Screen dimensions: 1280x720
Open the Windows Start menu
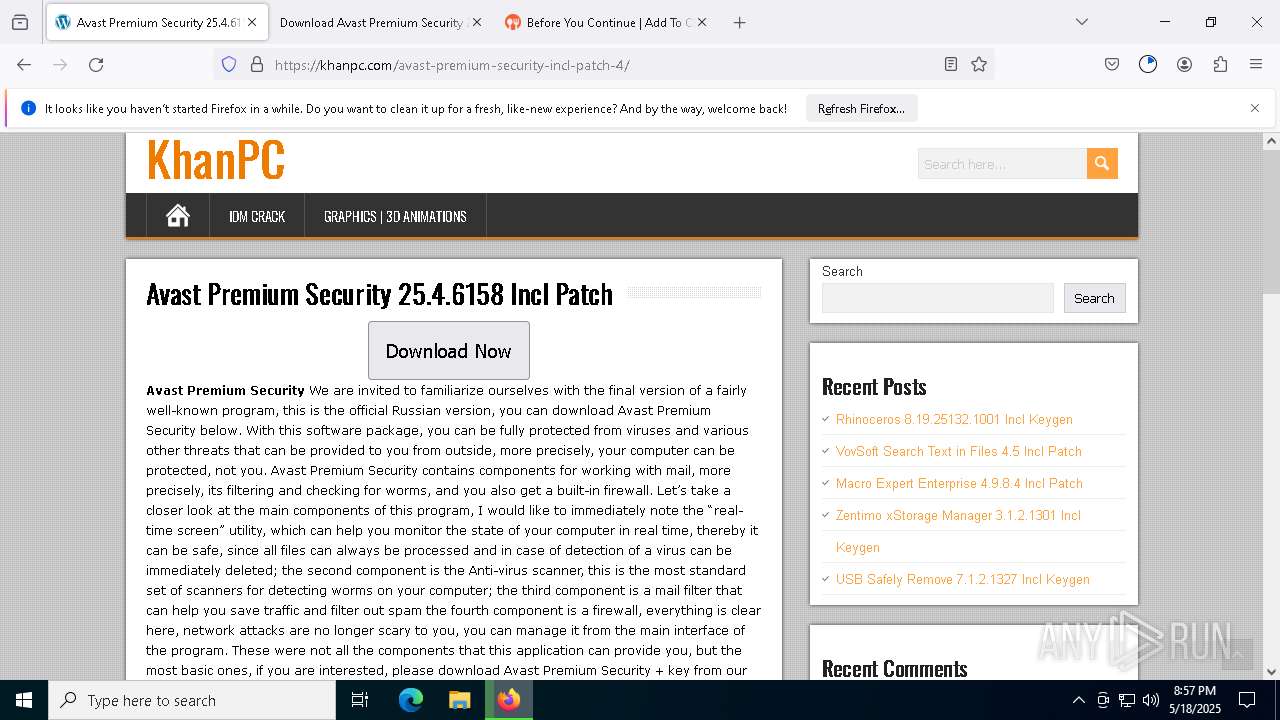tap(24, 700)
